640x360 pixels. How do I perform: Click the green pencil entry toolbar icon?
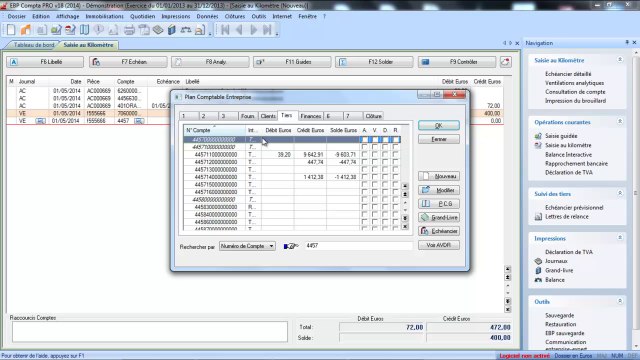point(56,30)
